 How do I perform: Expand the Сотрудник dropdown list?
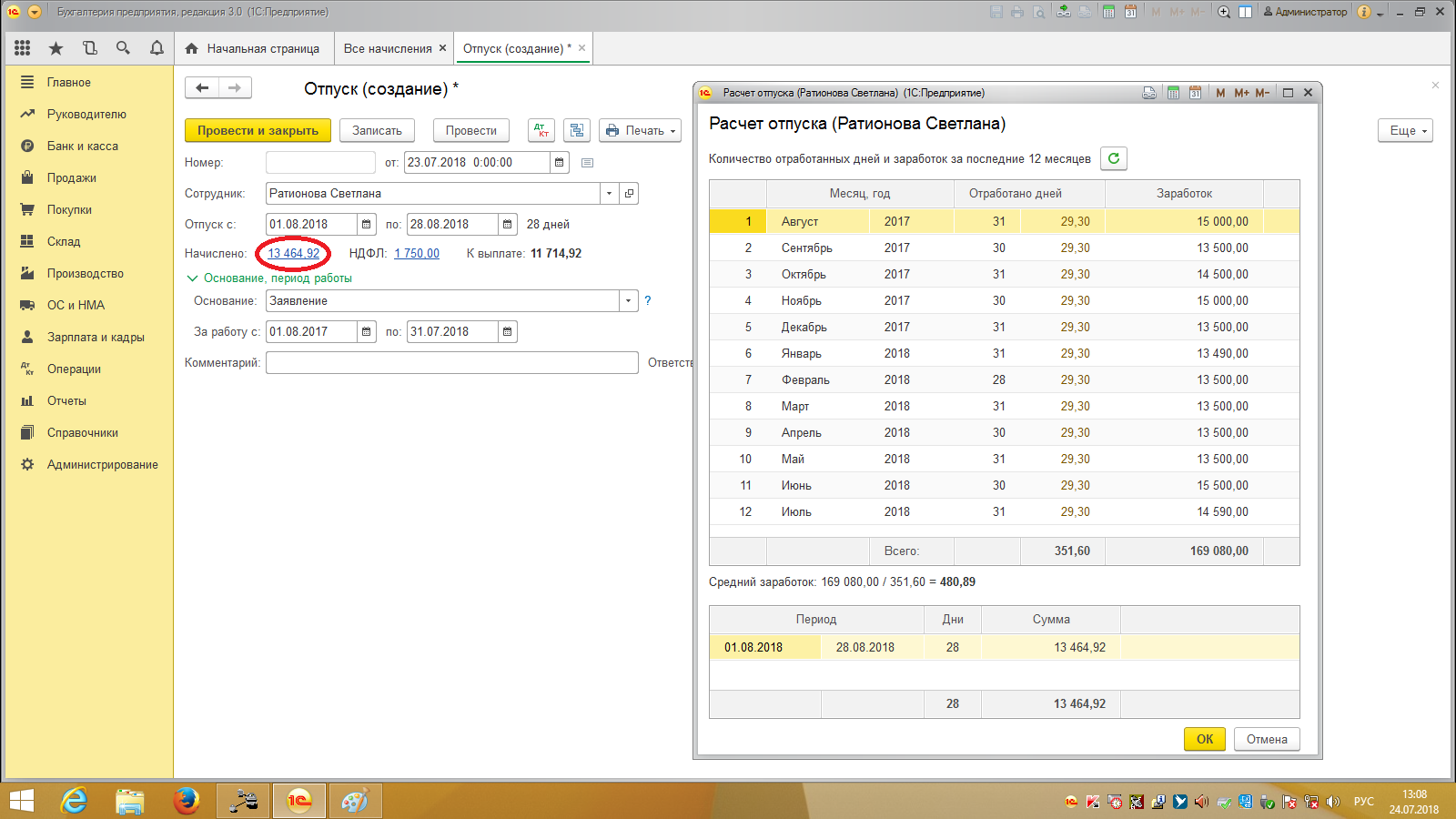tap(609, 194)
